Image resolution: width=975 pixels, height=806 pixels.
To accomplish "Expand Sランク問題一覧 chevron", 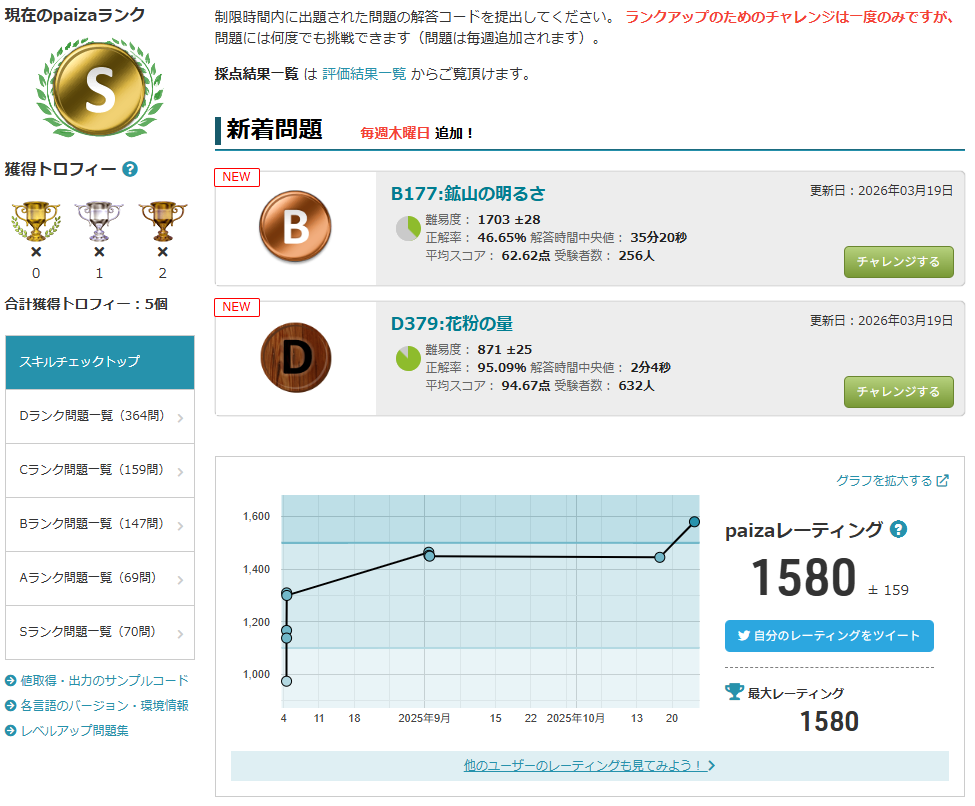I will tap(180, 634).
